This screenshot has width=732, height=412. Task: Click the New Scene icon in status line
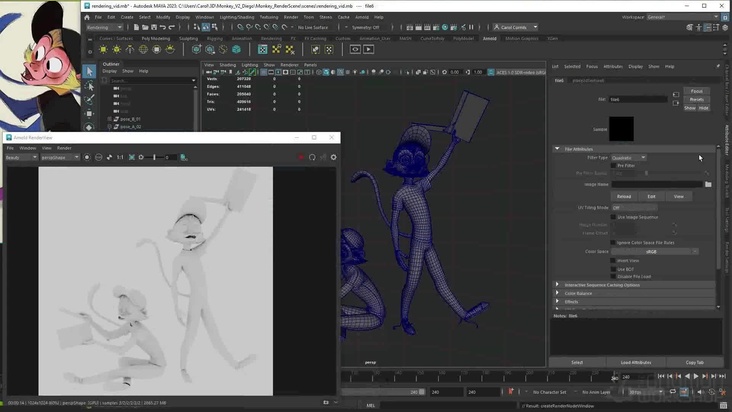[136, 28]
